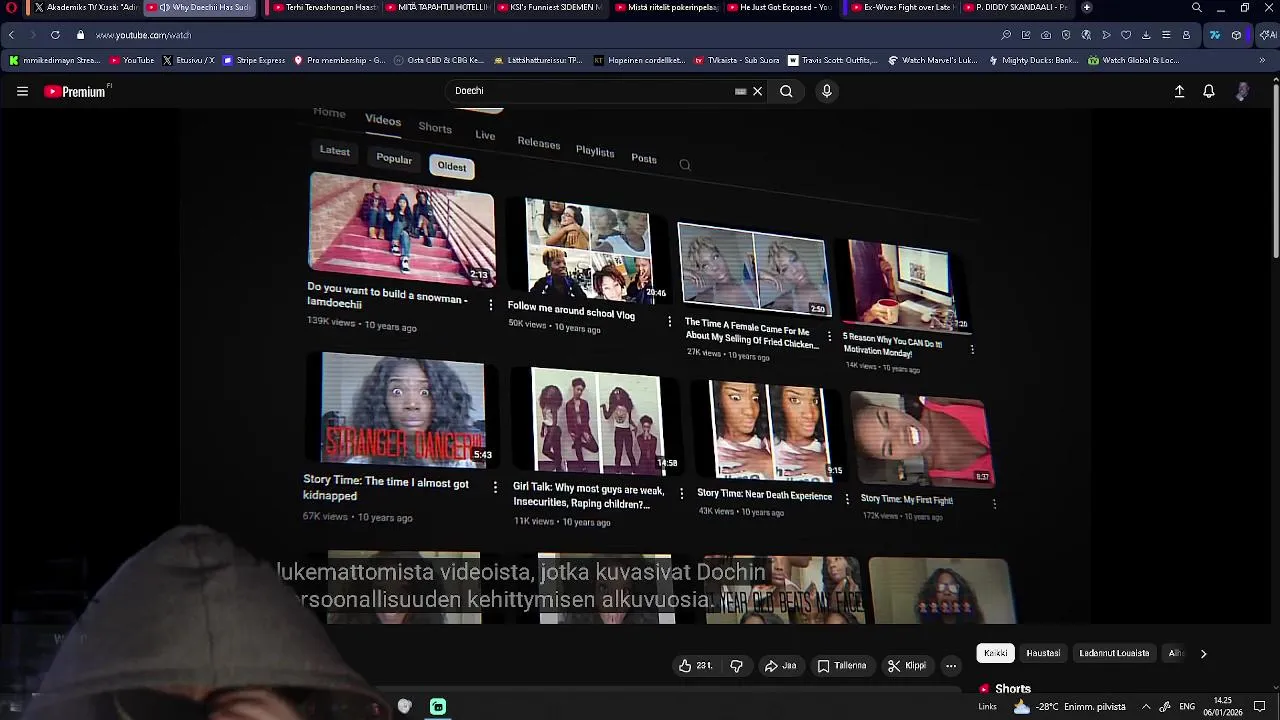Show site info via padlock icon
This screenshot has width=1280, height=720.
pos(81,35)
